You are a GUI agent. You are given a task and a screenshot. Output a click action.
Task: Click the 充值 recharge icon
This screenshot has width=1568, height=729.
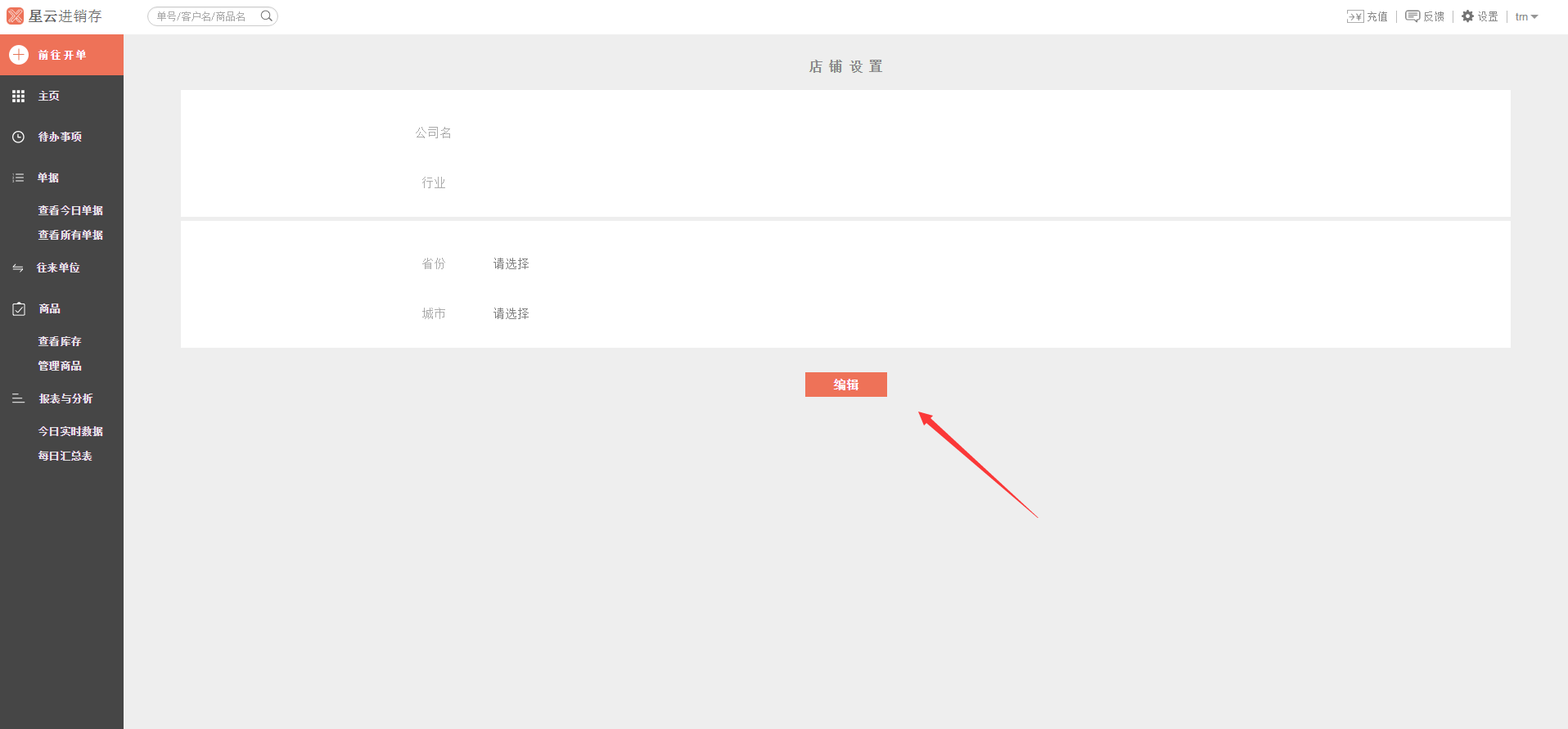(1354, 16)
